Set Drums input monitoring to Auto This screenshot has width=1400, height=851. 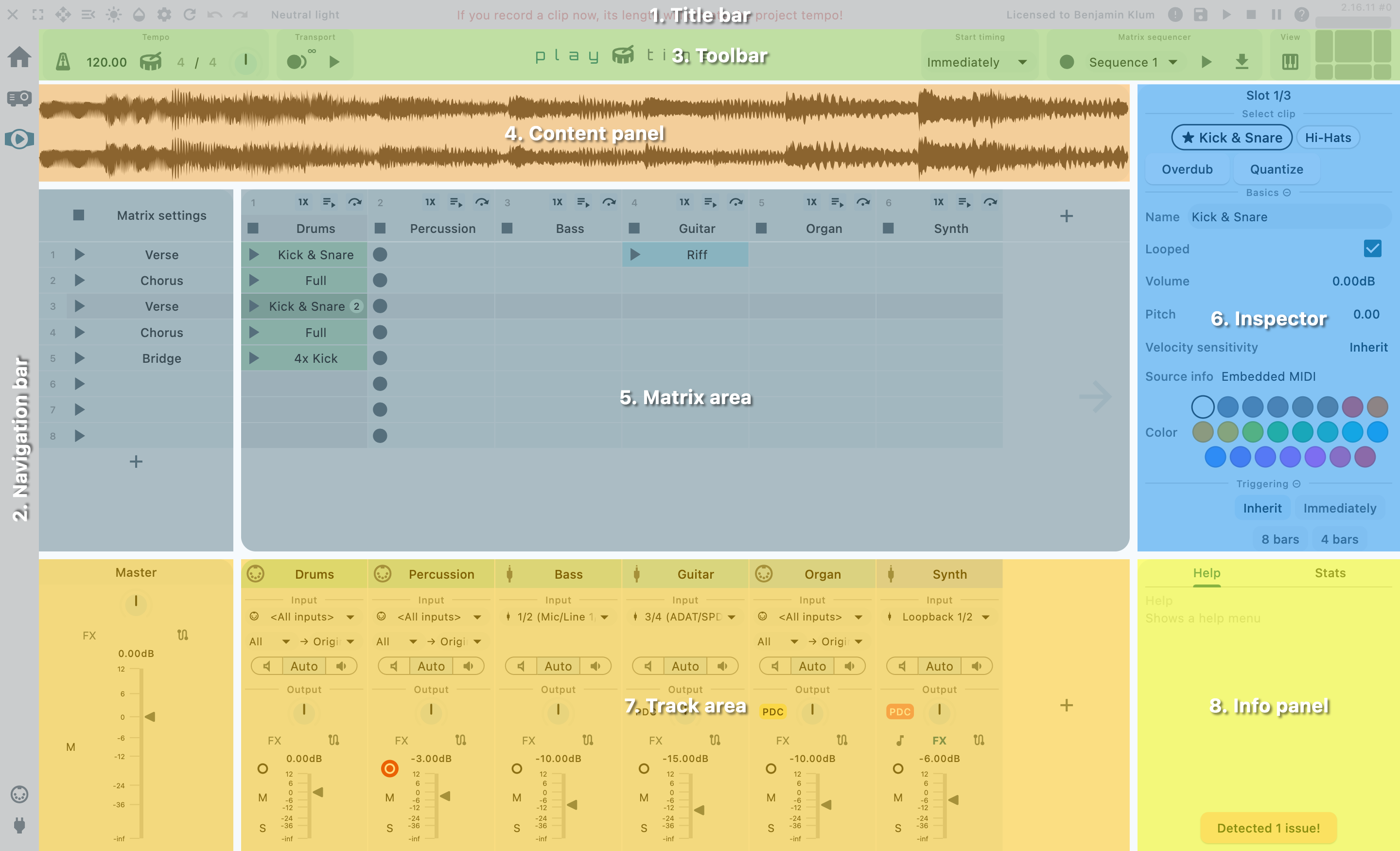(x=304, y=666)
